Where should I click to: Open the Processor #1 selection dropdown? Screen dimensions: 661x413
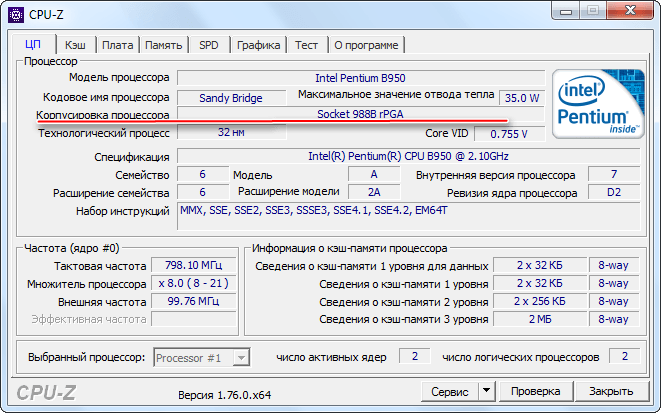[x=200, y=357]
